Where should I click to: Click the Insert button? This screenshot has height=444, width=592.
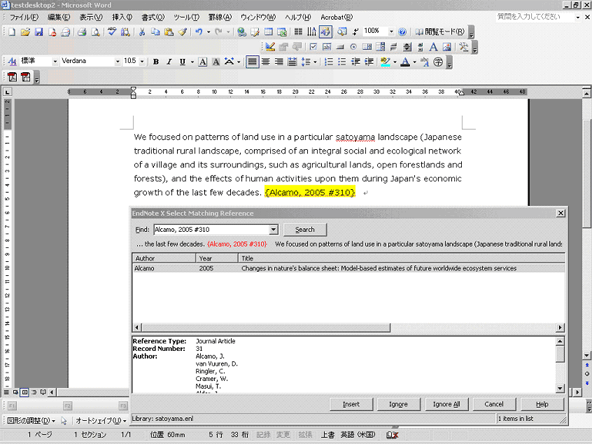coord(351,404)
